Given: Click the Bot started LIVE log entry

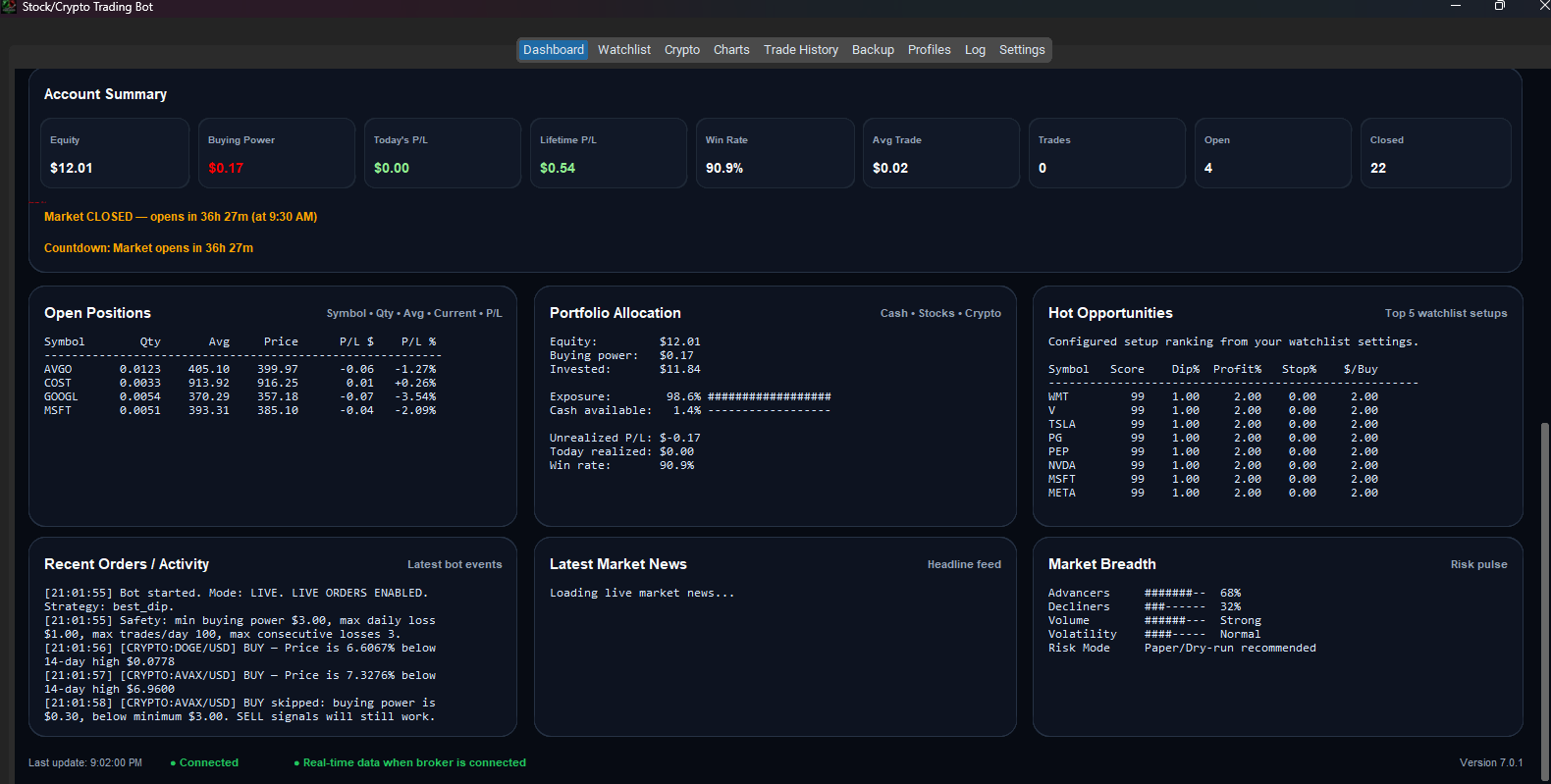Looking at the screenshot, I should point(237,600).
